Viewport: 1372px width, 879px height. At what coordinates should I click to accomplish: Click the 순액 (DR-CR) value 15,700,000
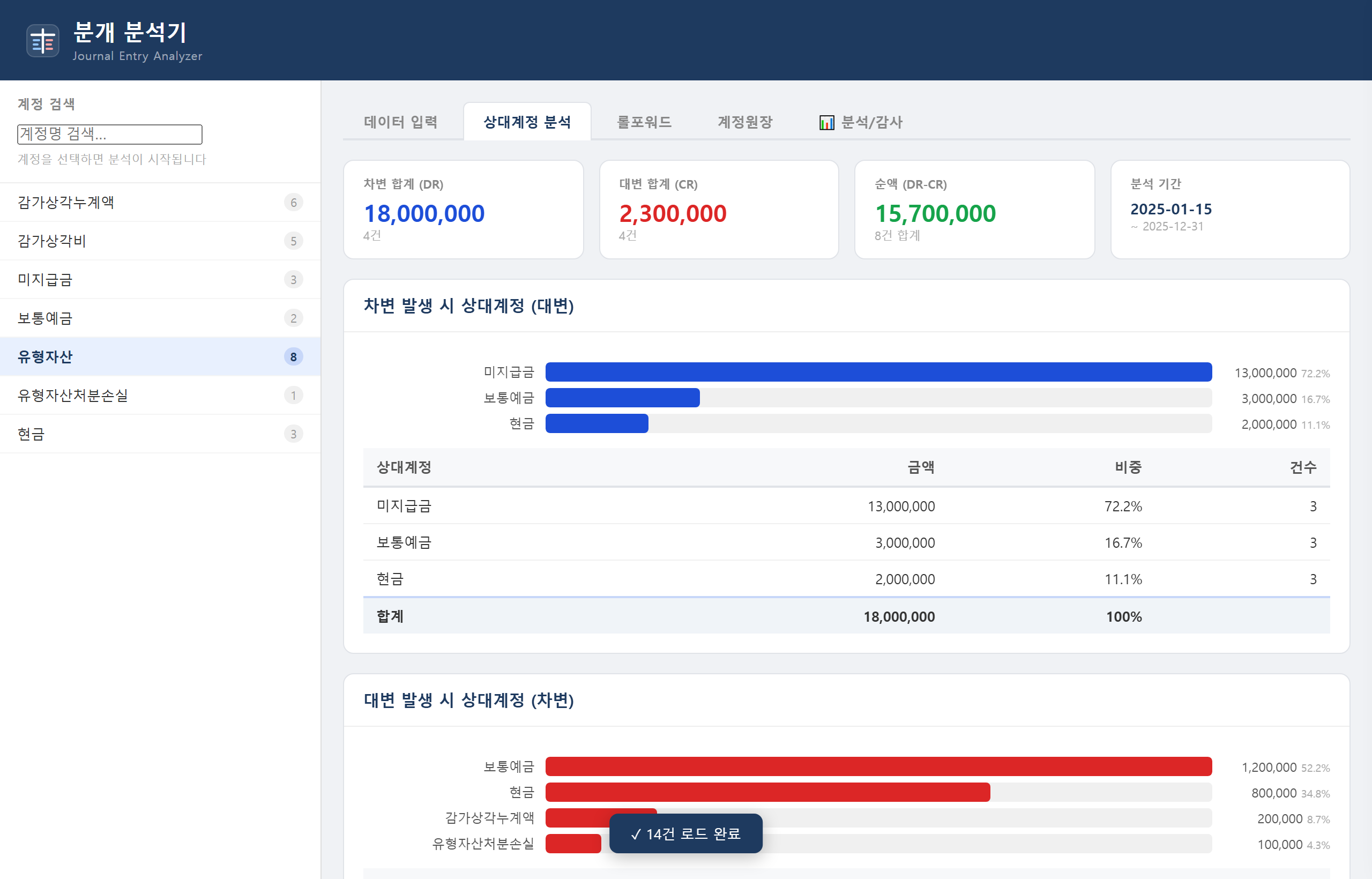click(x=935, y=213)
